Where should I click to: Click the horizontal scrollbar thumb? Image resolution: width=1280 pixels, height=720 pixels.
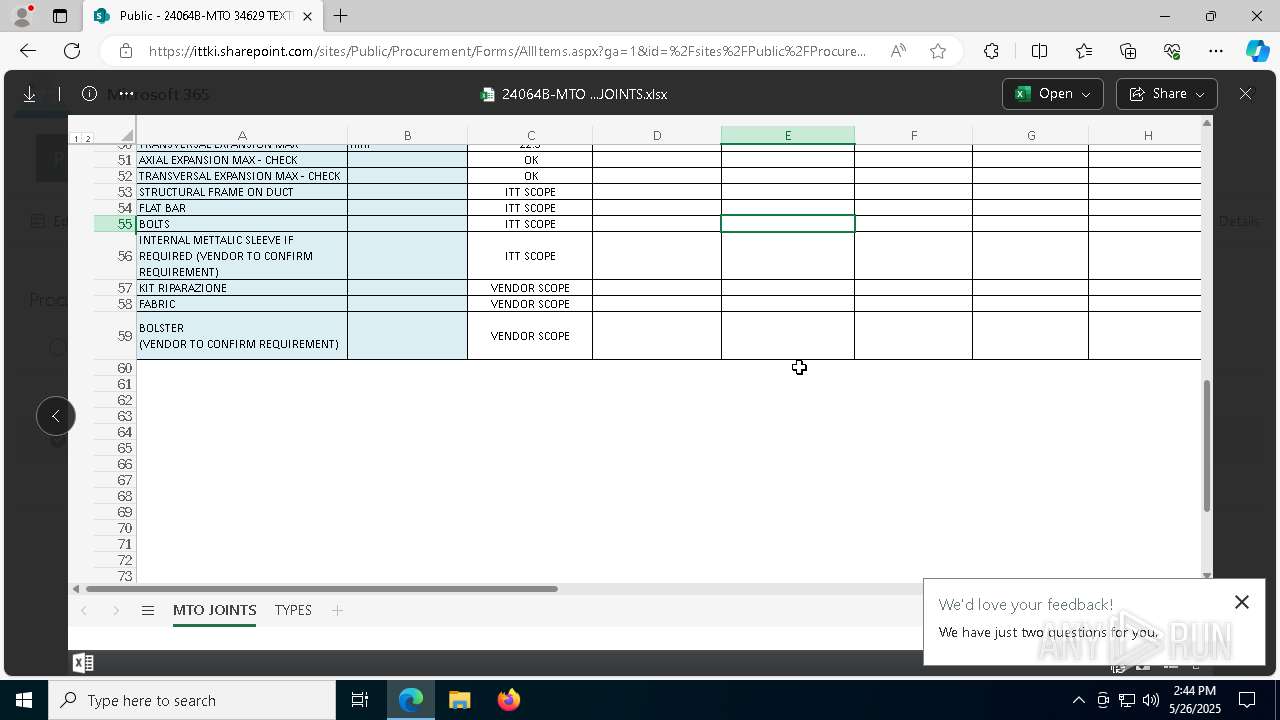pyautogui.click(x=322, y=589)
